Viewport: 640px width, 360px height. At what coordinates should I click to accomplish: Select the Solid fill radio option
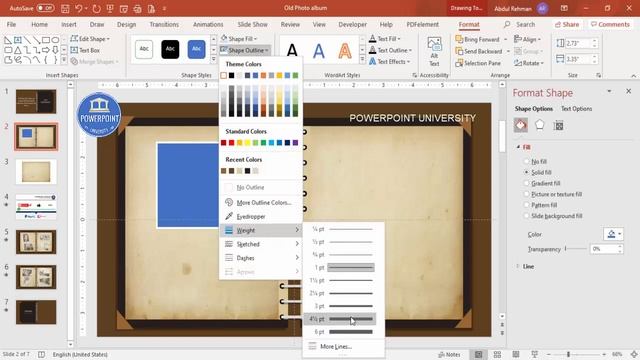point(527,173)
